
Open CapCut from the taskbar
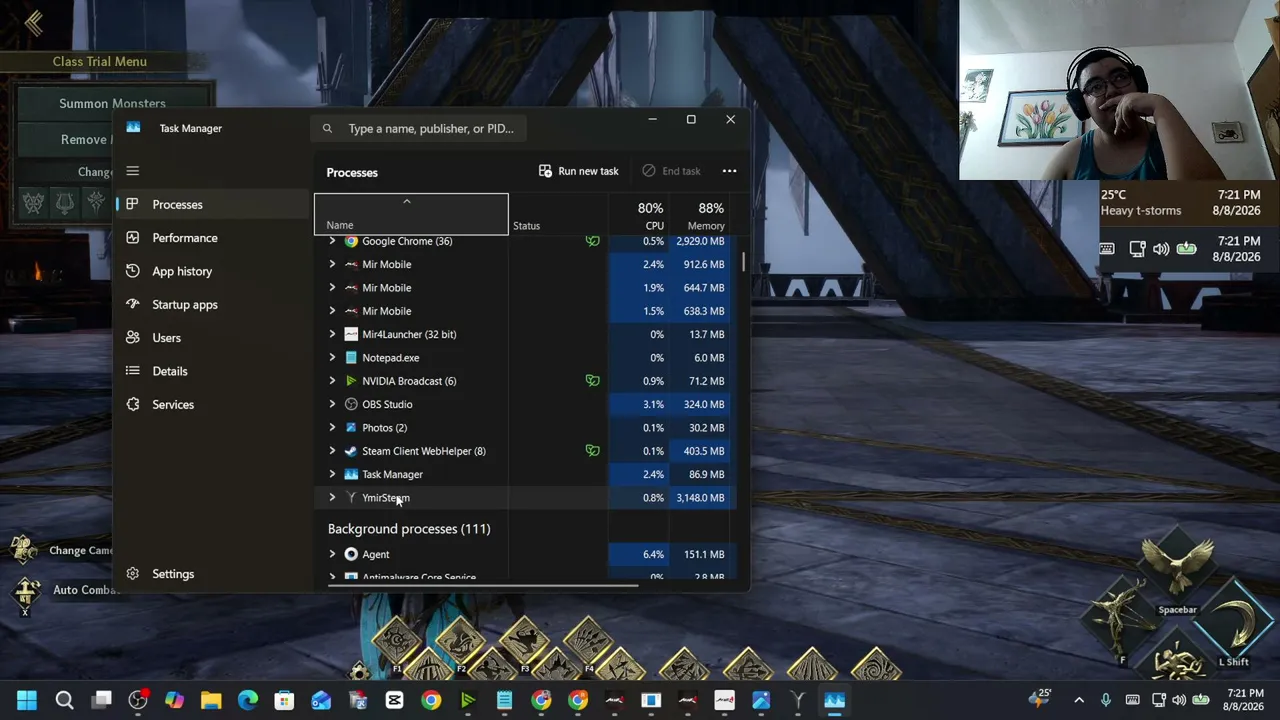[394, 700]
